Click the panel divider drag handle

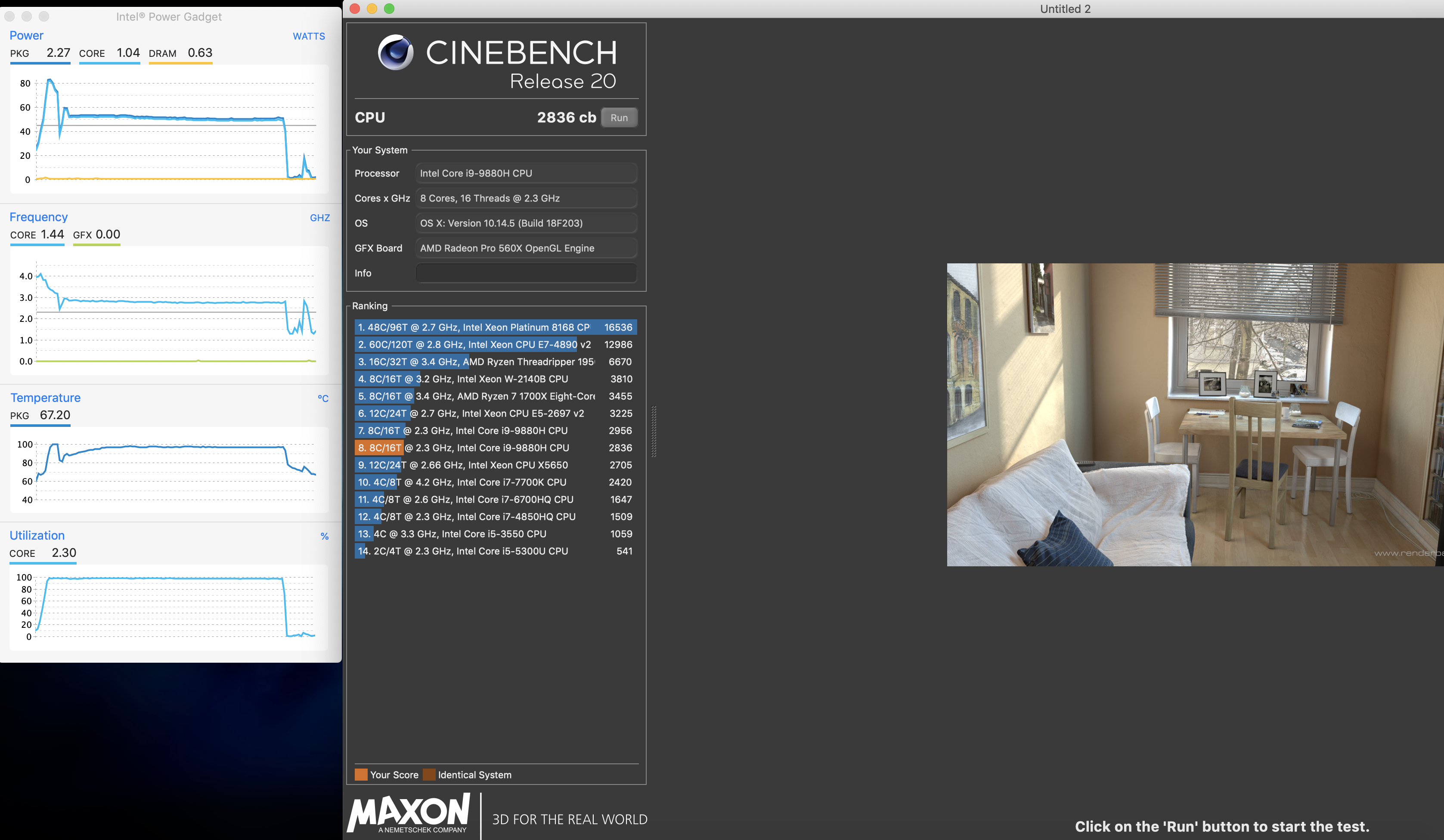(x=654, y=431)
